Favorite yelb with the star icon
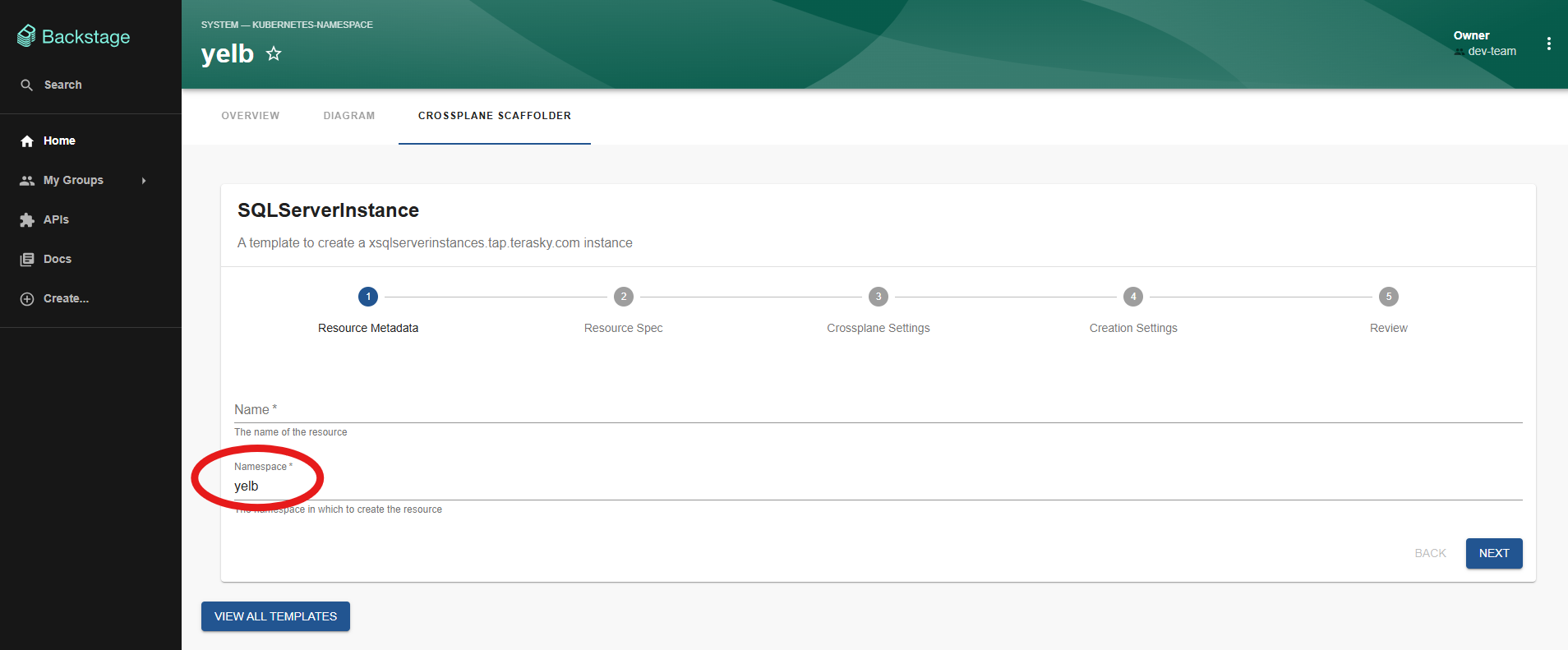The image size is (1568, 650). click(x=274, y=53)
